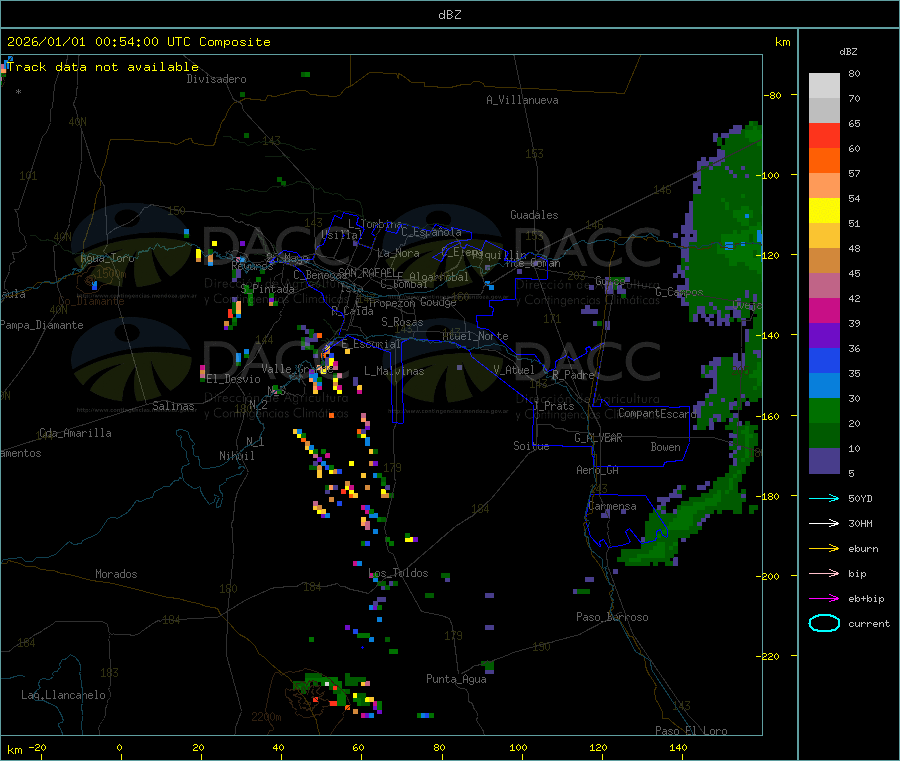Click the 35 dBZ blue legend swatch

click(824, 360)
